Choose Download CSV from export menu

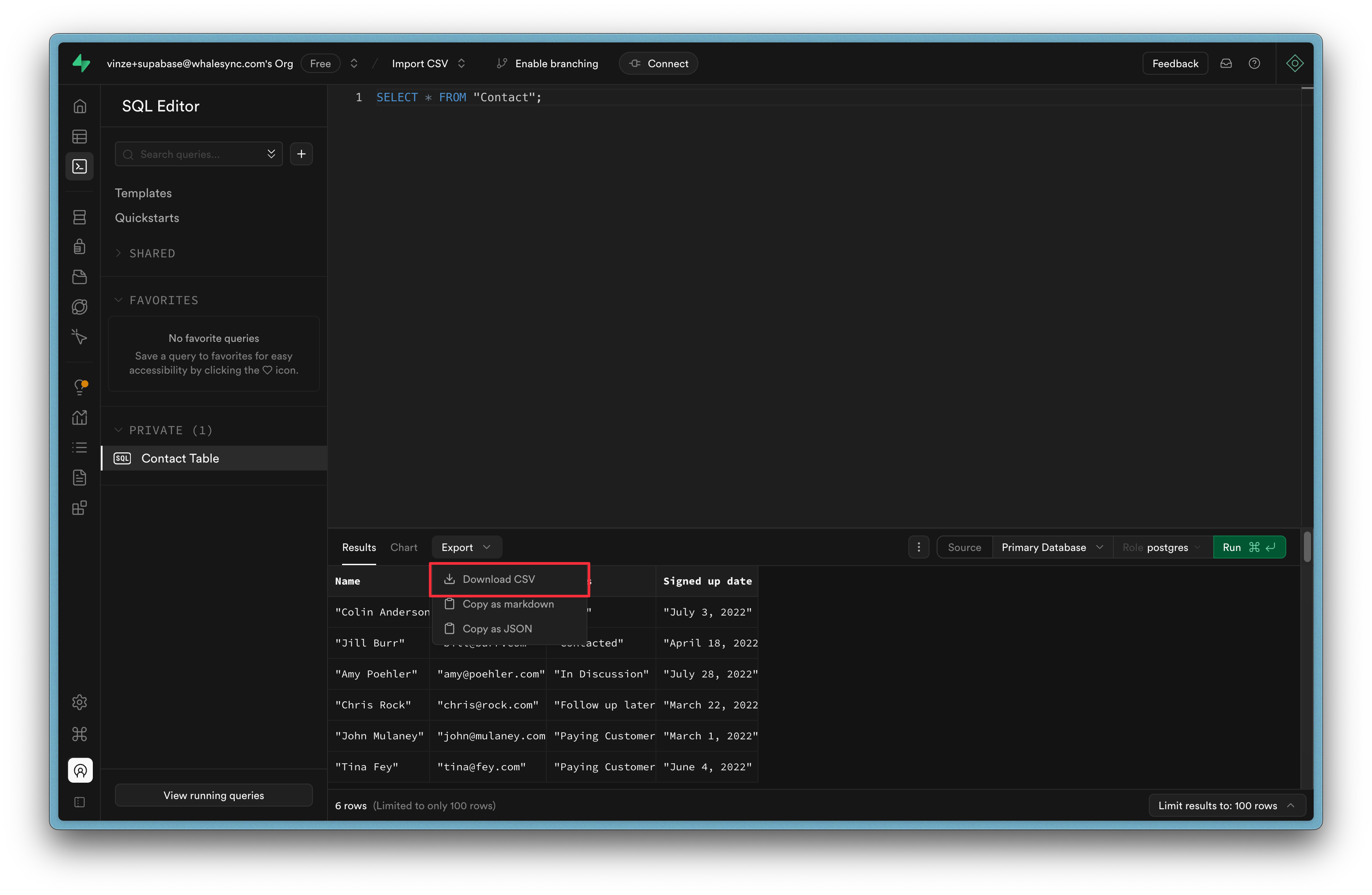coord(509,579)
